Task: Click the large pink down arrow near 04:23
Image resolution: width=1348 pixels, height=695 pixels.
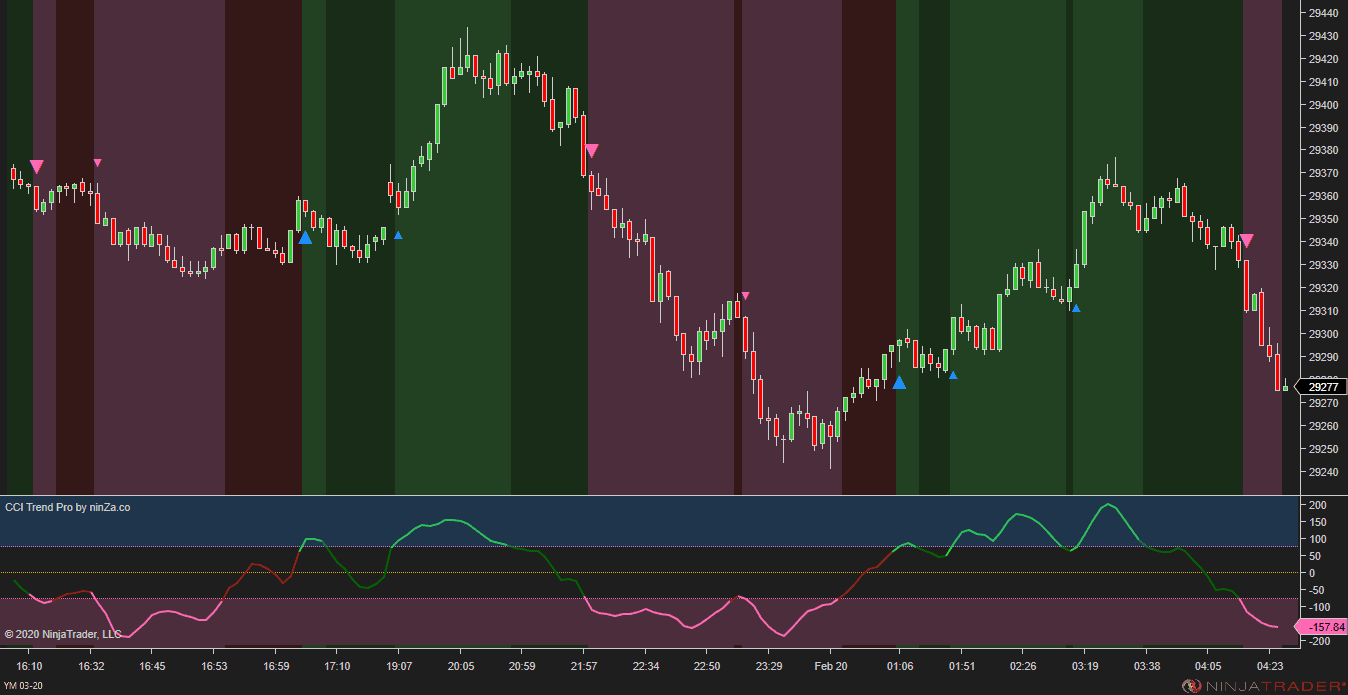Action: pyautogui.click(x=1246, y=240)
